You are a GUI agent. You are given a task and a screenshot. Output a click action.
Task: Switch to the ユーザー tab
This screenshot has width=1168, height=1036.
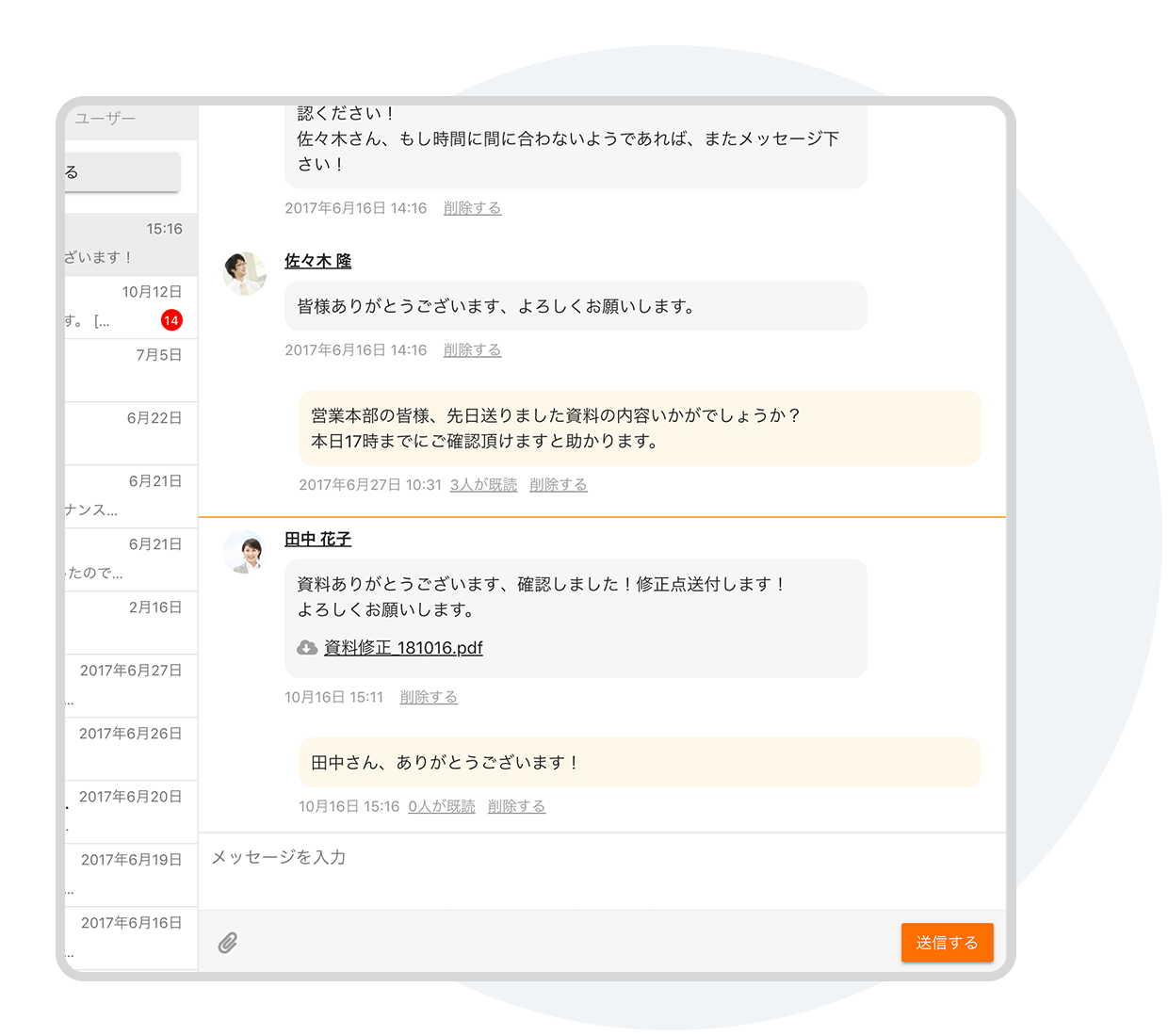(x=105, y=119)
